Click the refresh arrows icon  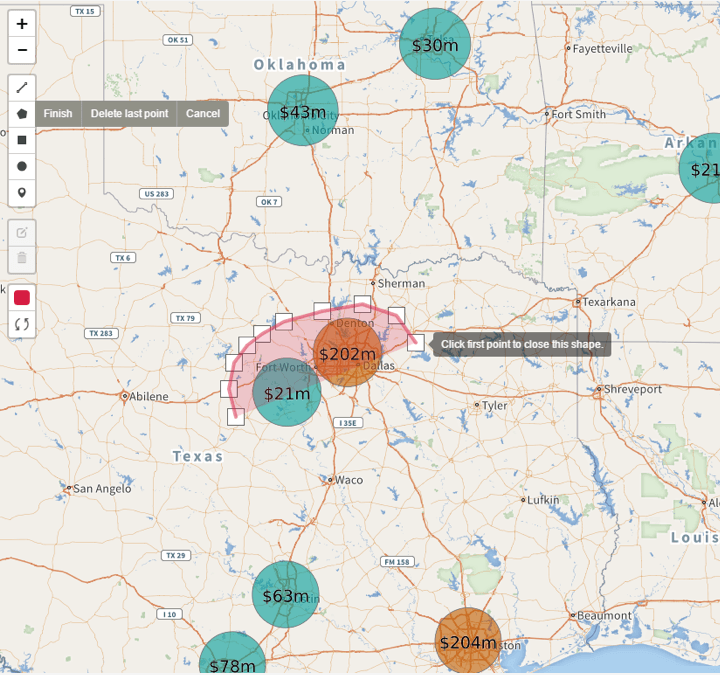tap(22, 324)
